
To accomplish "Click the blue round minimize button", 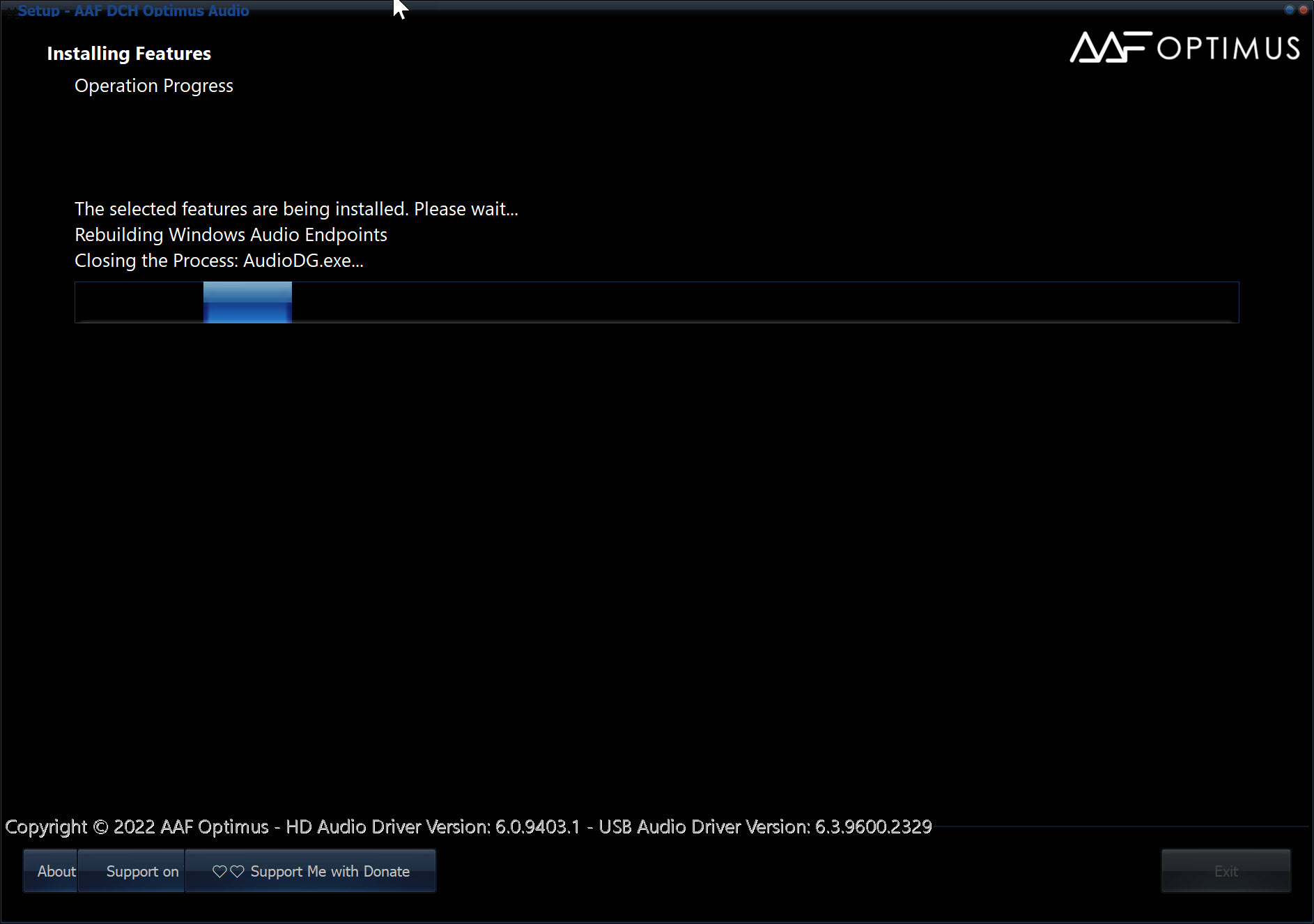I will coord(1289,10).
